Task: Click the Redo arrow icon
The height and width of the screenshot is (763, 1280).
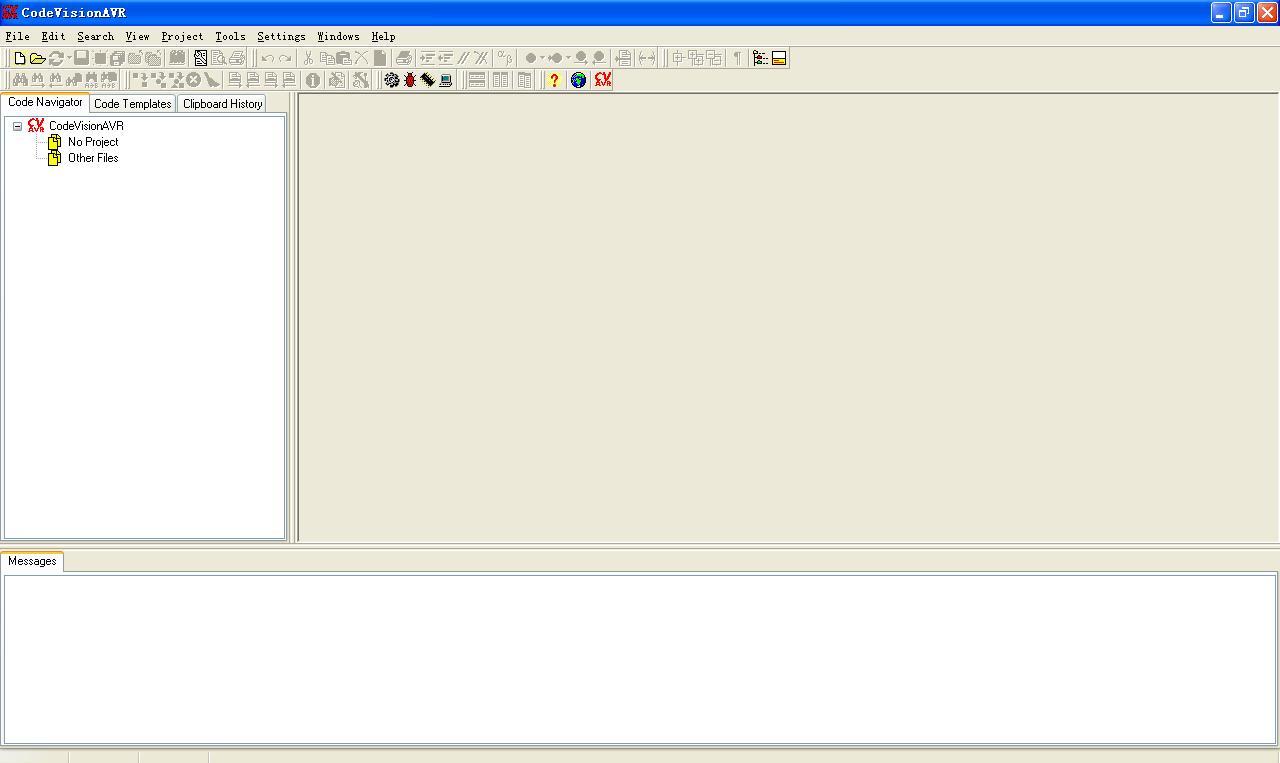Action: (x=285, y=58)
